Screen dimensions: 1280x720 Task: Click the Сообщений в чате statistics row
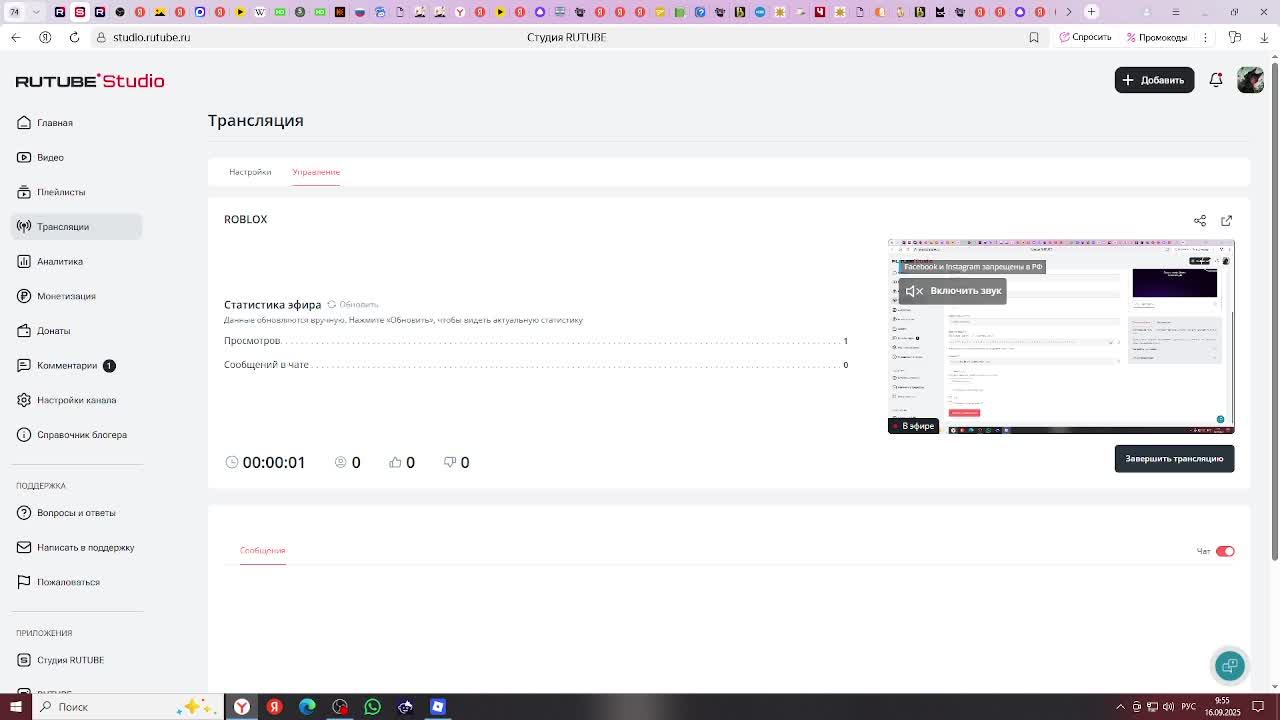coord(536,365)
